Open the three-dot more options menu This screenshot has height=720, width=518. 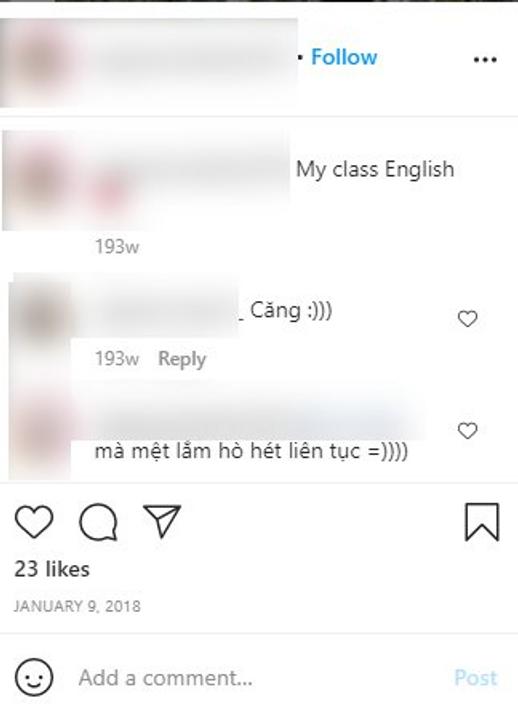click(485, 60)
